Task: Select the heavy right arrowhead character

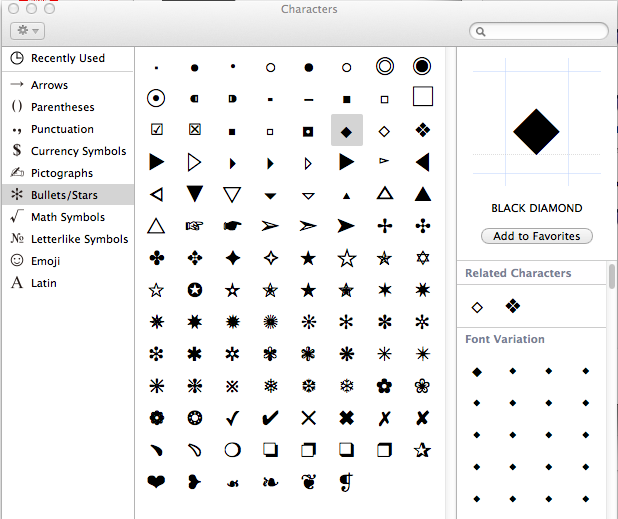Action: click(x=346, y=226)
